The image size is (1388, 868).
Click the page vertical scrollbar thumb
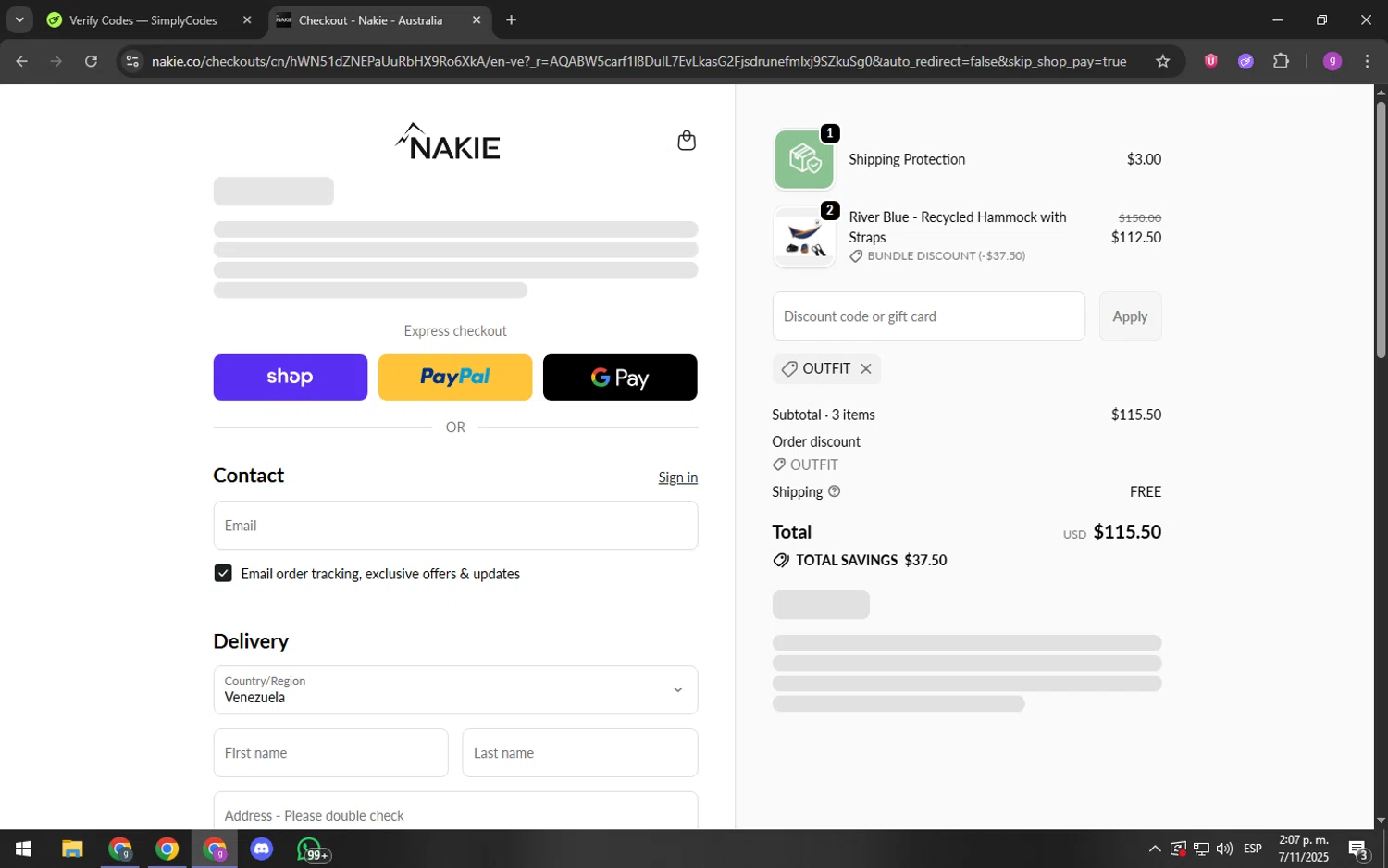[1381, 229]
